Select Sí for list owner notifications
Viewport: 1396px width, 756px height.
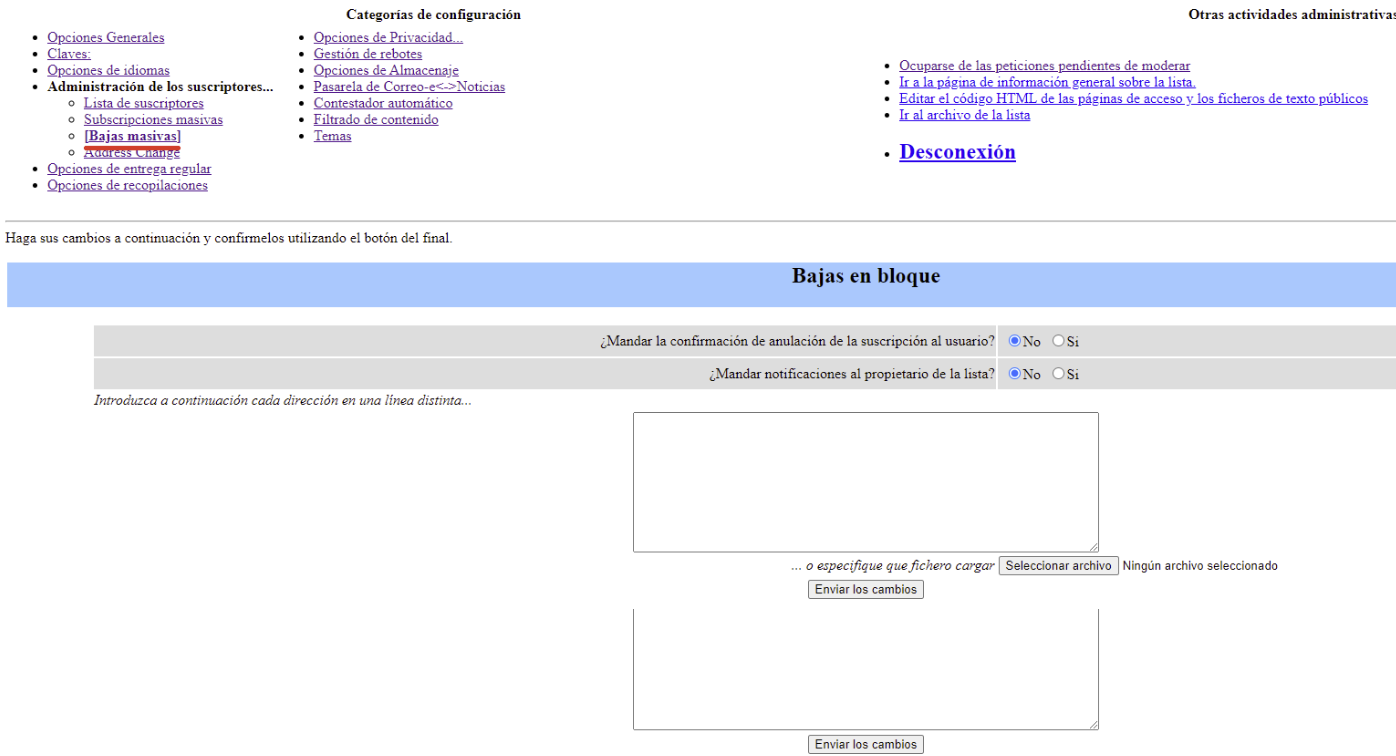coord(1058,374)
